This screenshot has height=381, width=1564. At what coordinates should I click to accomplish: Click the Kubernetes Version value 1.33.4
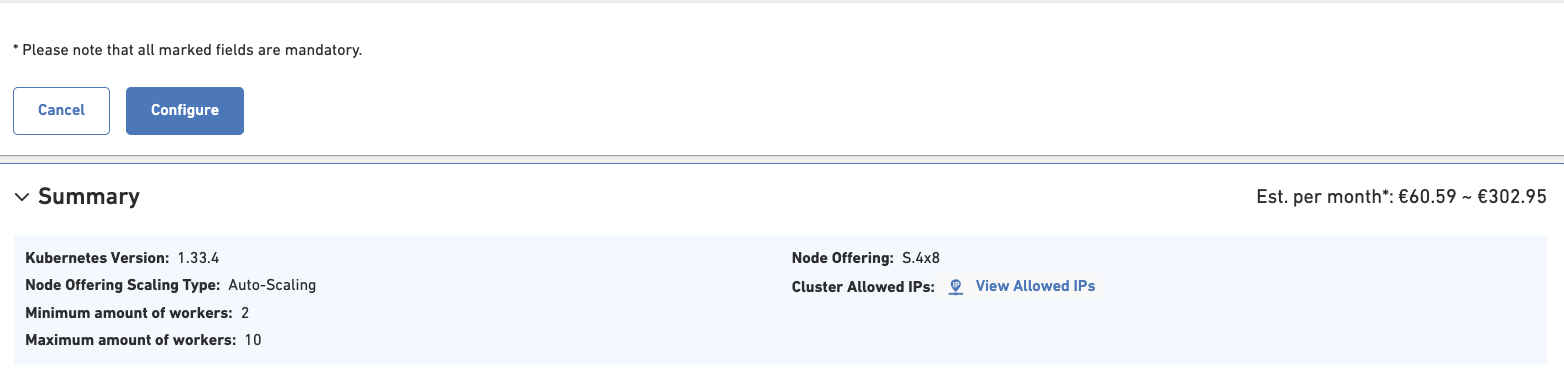[198, 258]
